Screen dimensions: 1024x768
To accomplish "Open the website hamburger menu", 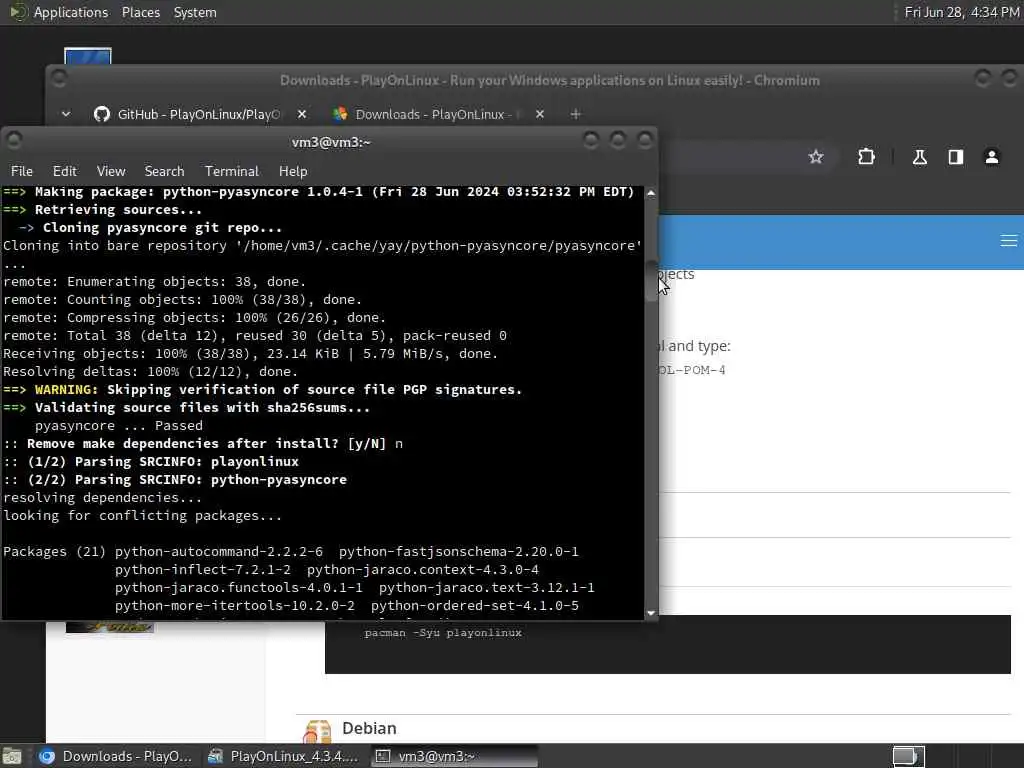I will click(1008, 241).
